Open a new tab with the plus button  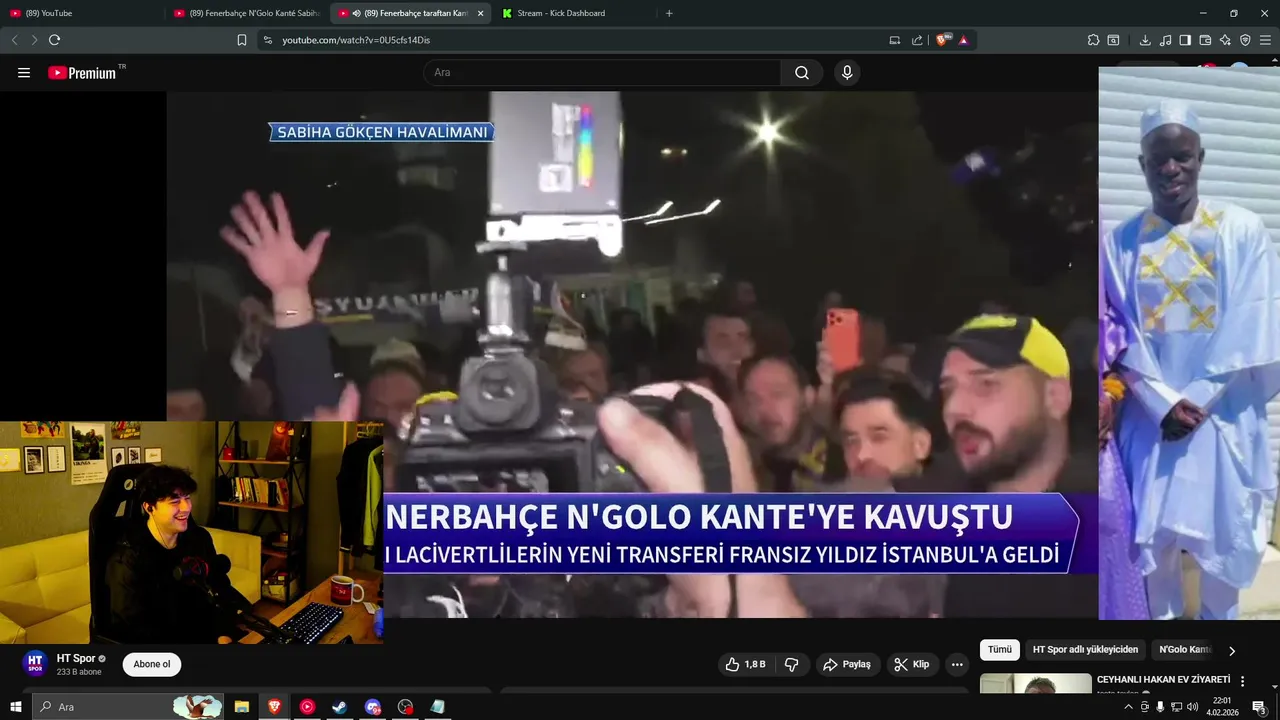pos(669,13)
